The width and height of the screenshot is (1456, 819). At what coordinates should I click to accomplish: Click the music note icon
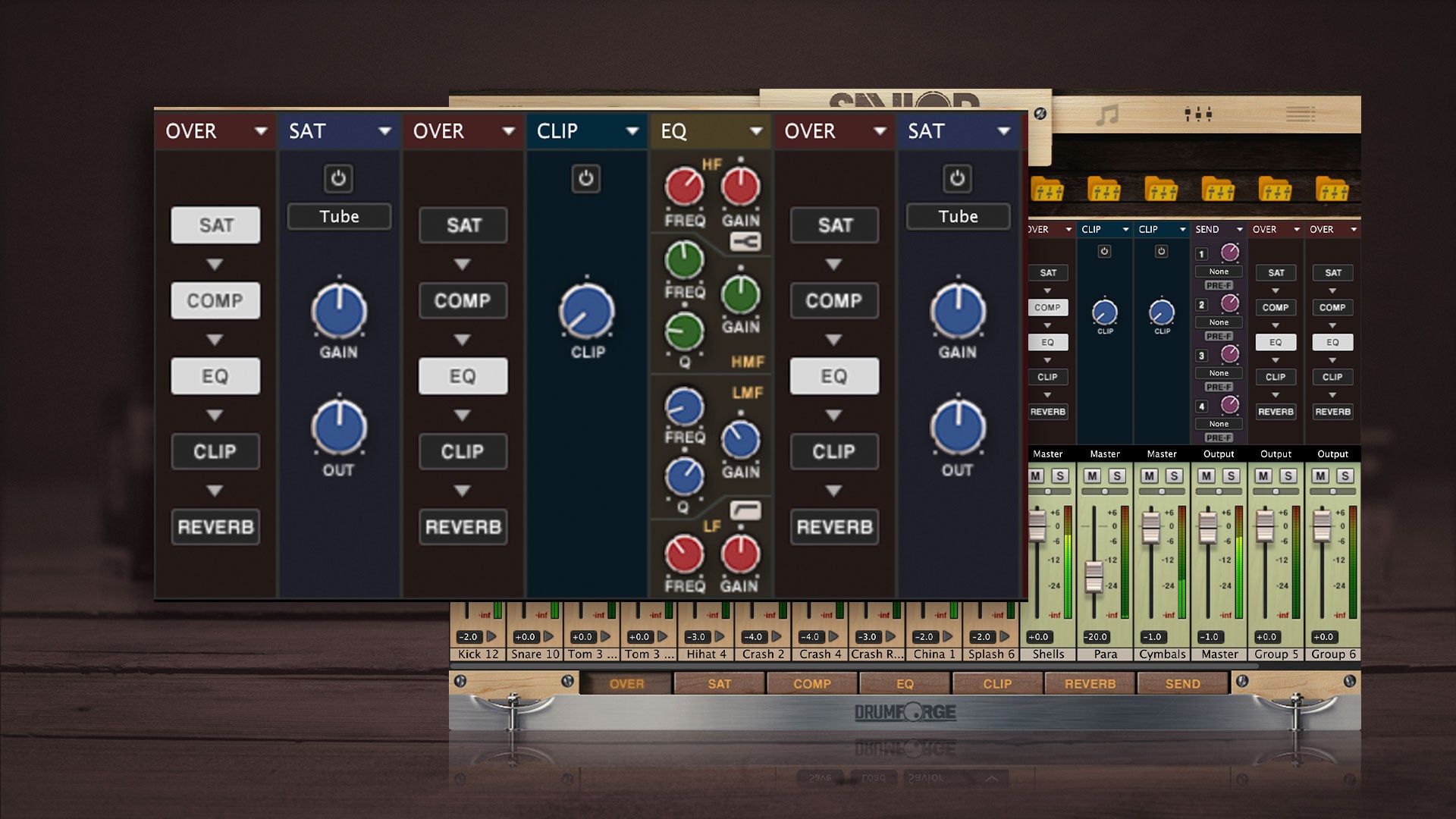pos(1108,115)
